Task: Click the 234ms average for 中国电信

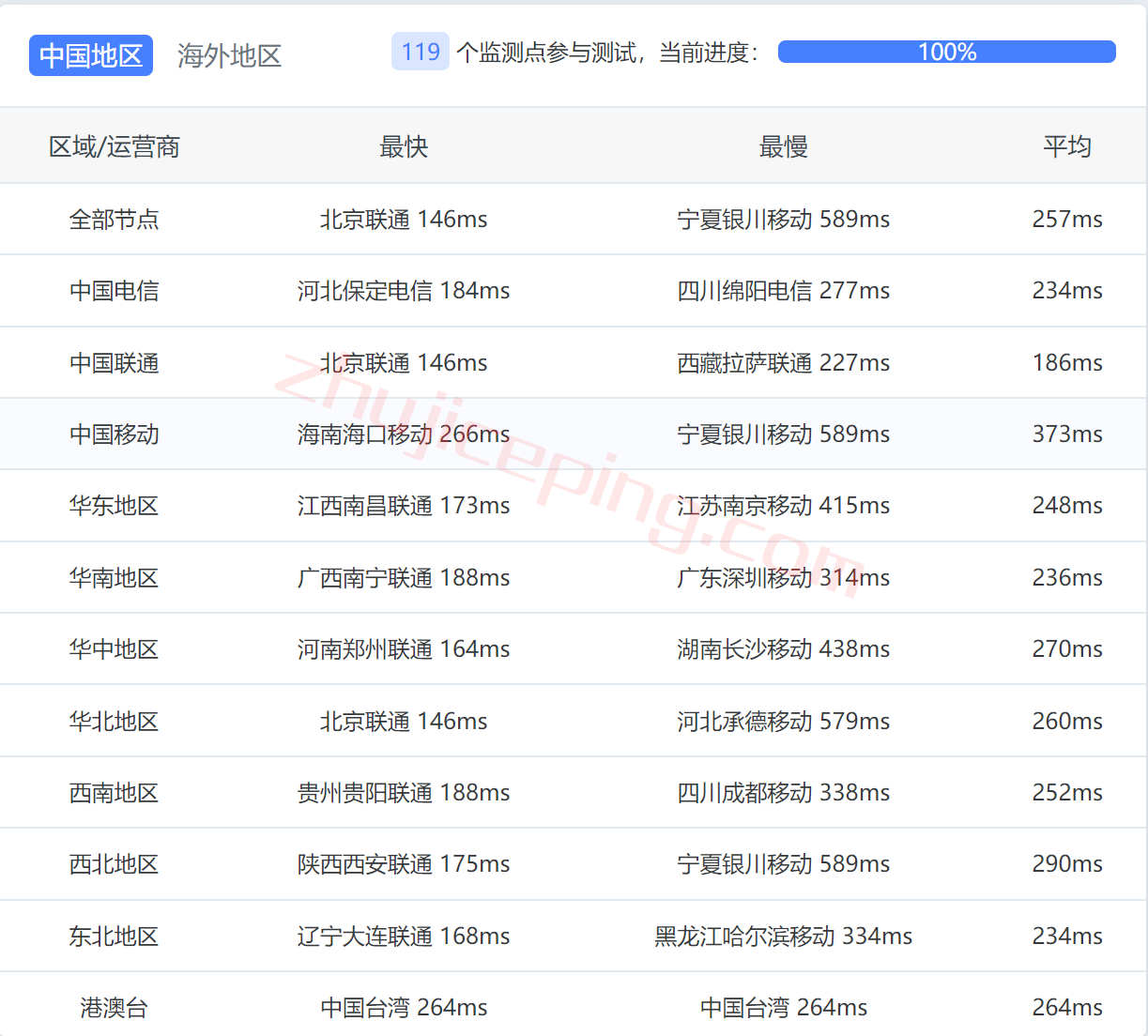Action: click(1067, 291)
